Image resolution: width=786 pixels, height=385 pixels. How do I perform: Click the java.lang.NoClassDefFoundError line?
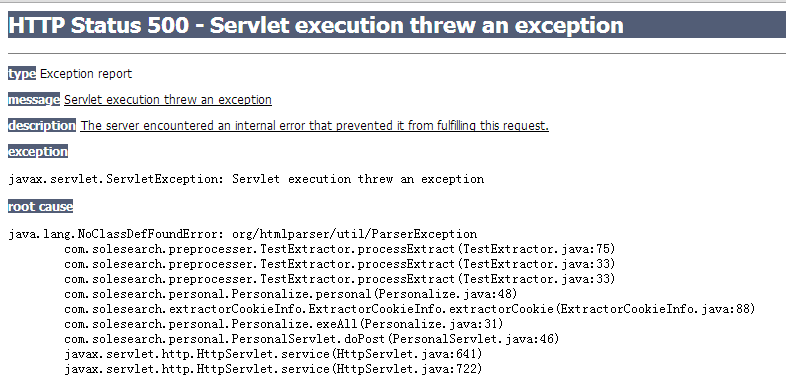point(243,234)
